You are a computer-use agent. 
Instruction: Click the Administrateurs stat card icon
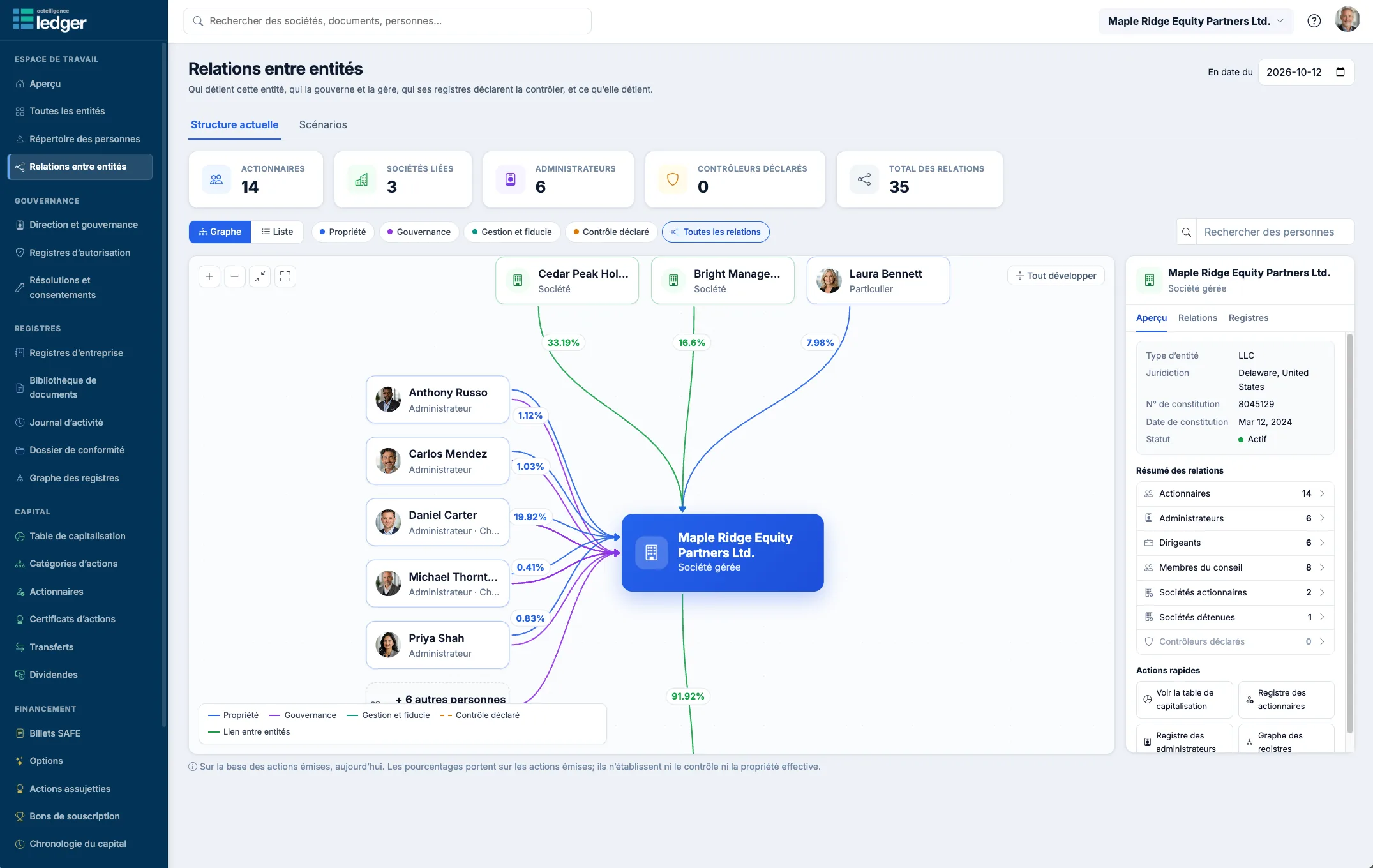tap(511, 179)
